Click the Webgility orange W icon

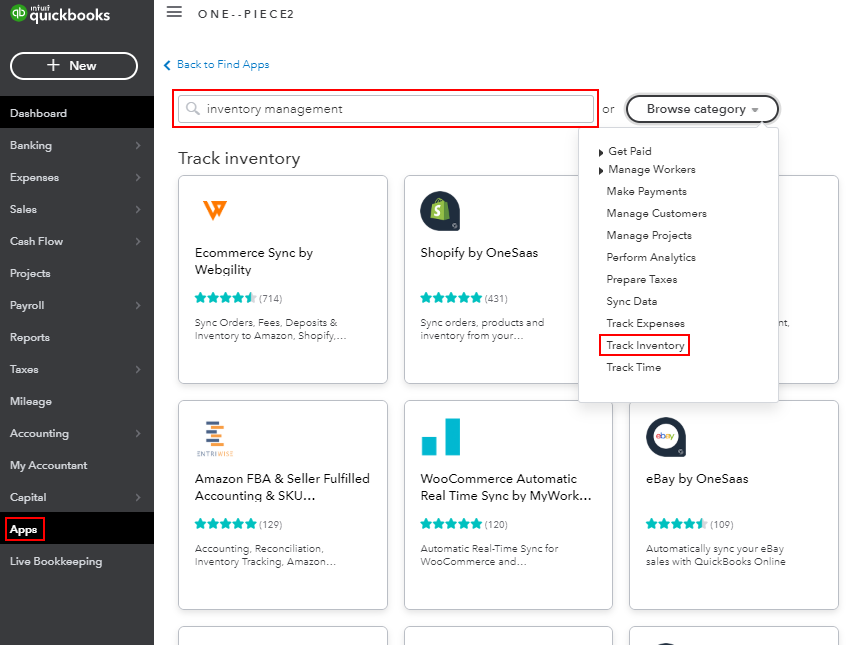coord(213,211)
